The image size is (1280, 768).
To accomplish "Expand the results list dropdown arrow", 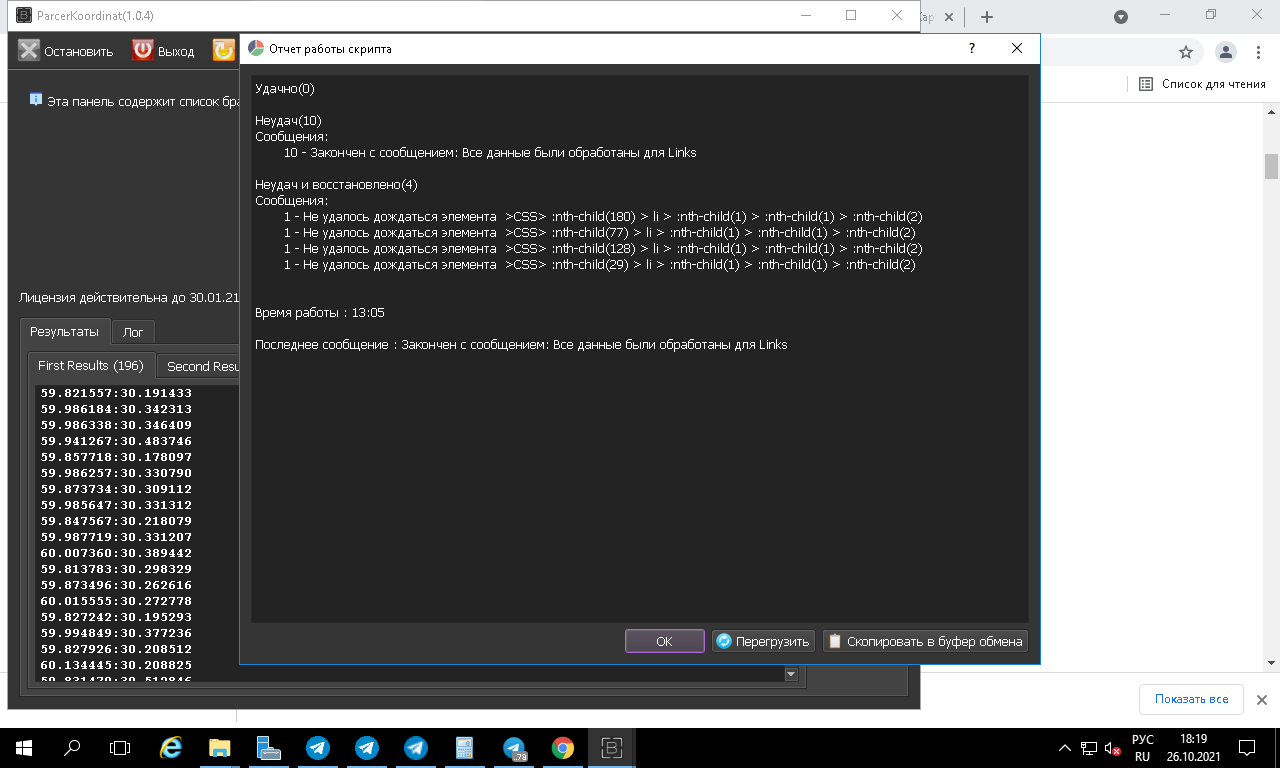I will point(791,675).
